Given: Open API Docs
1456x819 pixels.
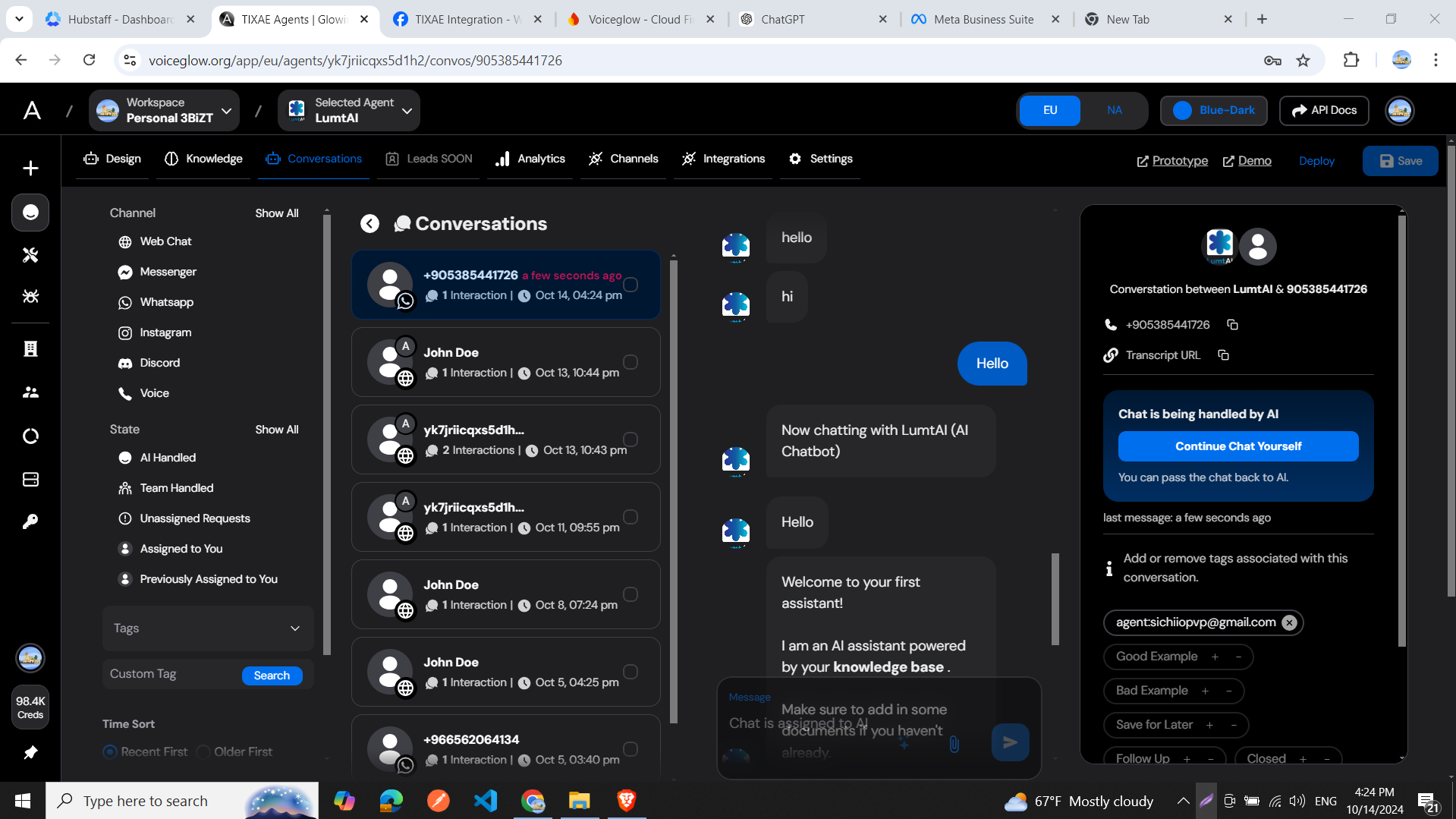Looking at the screenshot, I should tap(1324, 110).
